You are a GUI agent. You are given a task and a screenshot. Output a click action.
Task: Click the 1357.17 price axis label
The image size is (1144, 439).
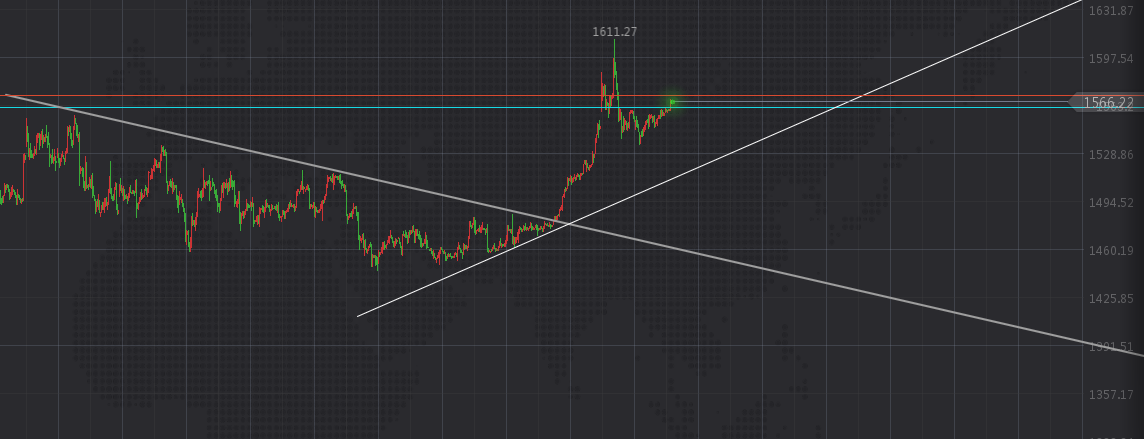coord(1110,395)
